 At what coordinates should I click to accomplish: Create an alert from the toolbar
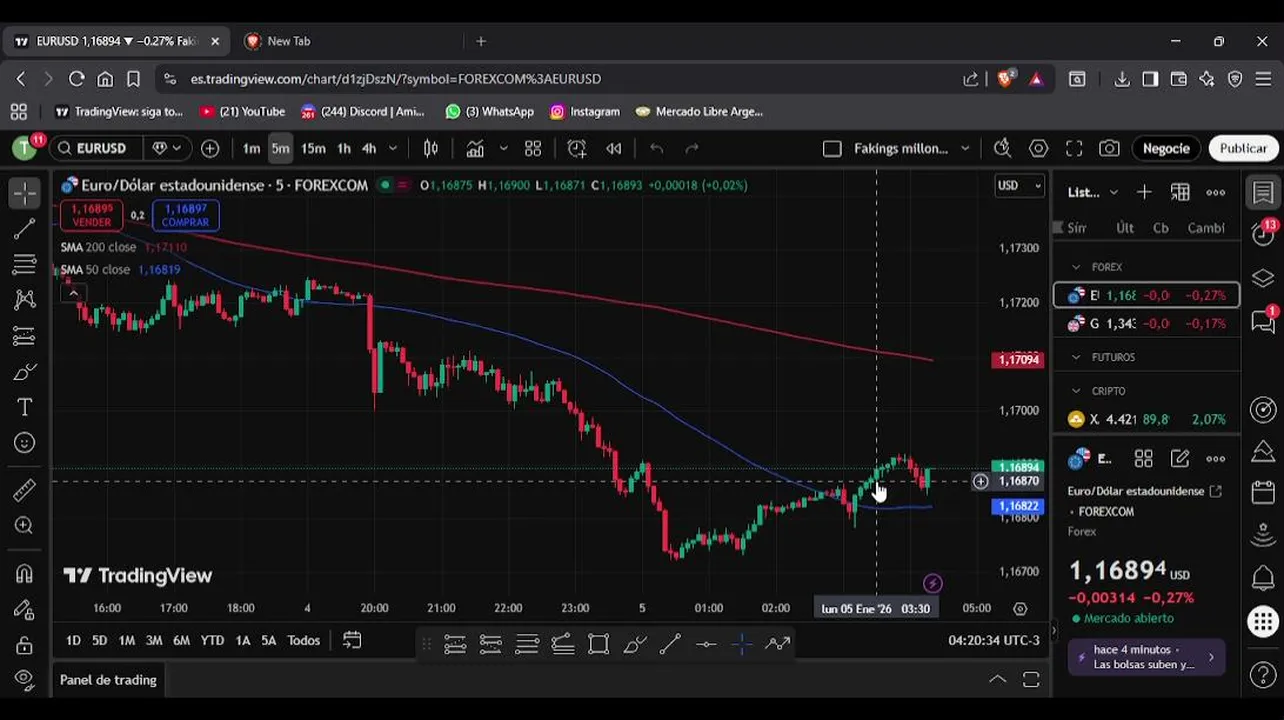tap(577, 148)
